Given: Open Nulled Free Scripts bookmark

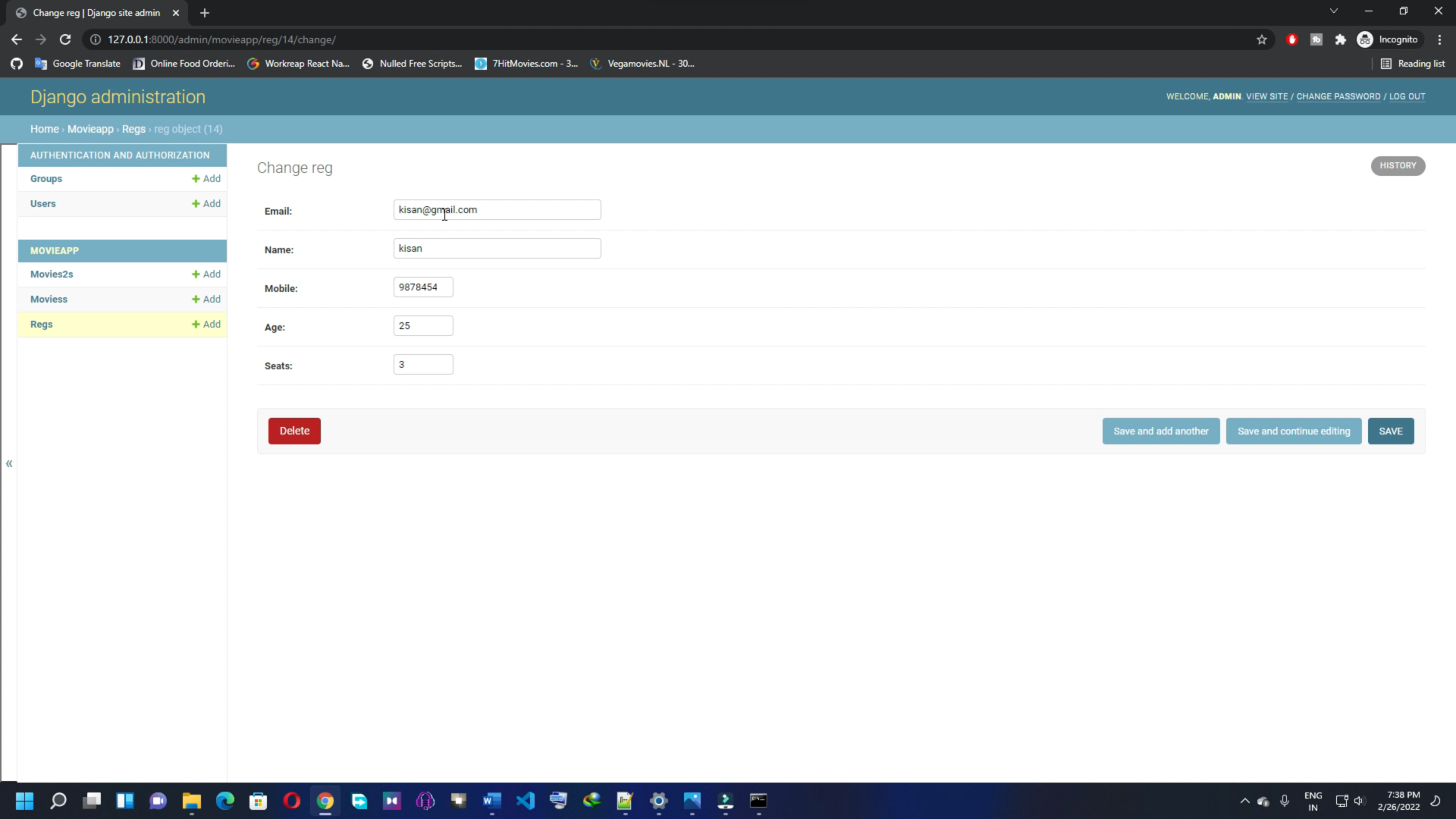Looking at the screenshot, I should coord(413,64).
